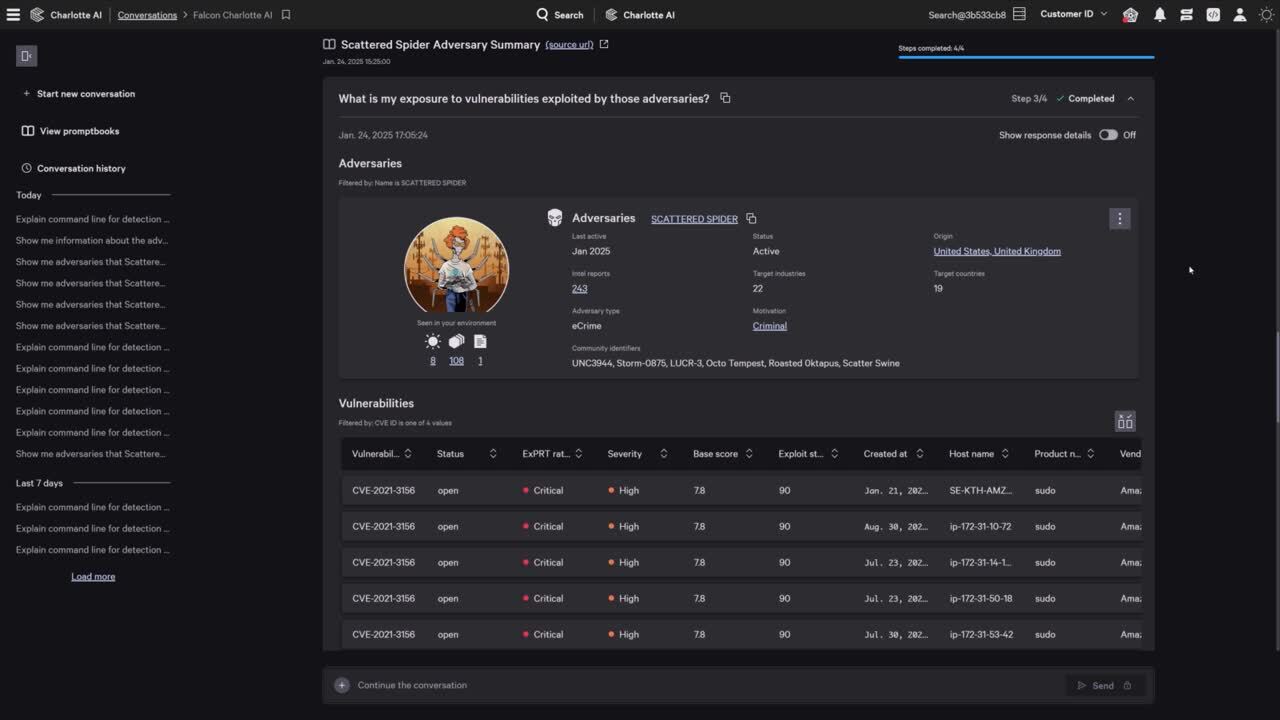The height and width of the screenshot is (720, 1280).
Task: Click the book icon beside Adversary Summary title
Action: pyautogui.click(x=329, y=44)
